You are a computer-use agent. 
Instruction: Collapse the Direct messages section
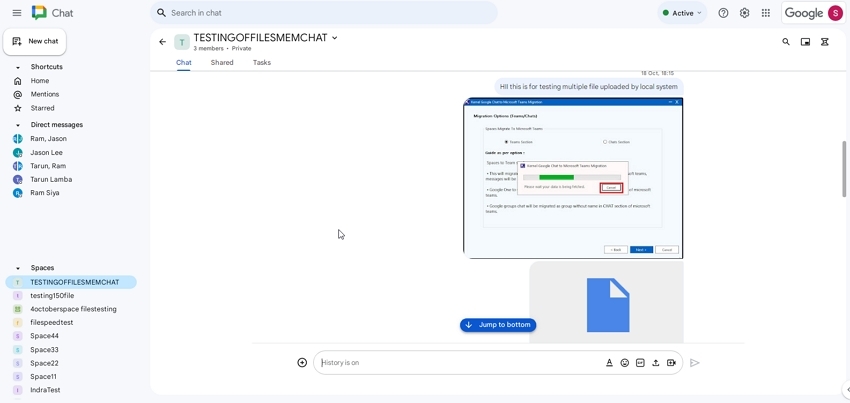pos(17,125)
